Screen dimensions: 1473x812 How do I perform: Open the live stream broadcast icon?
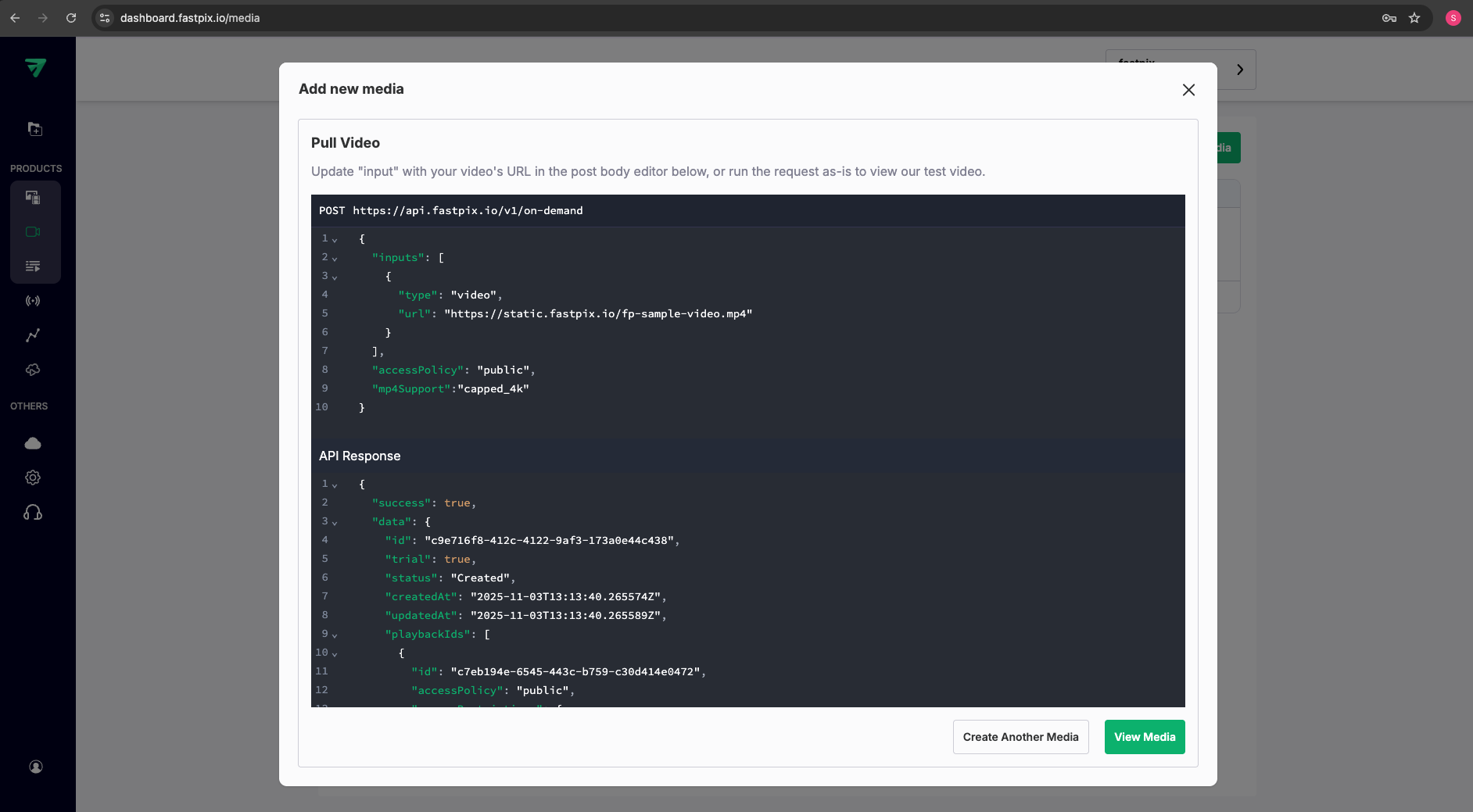[33, 301]
